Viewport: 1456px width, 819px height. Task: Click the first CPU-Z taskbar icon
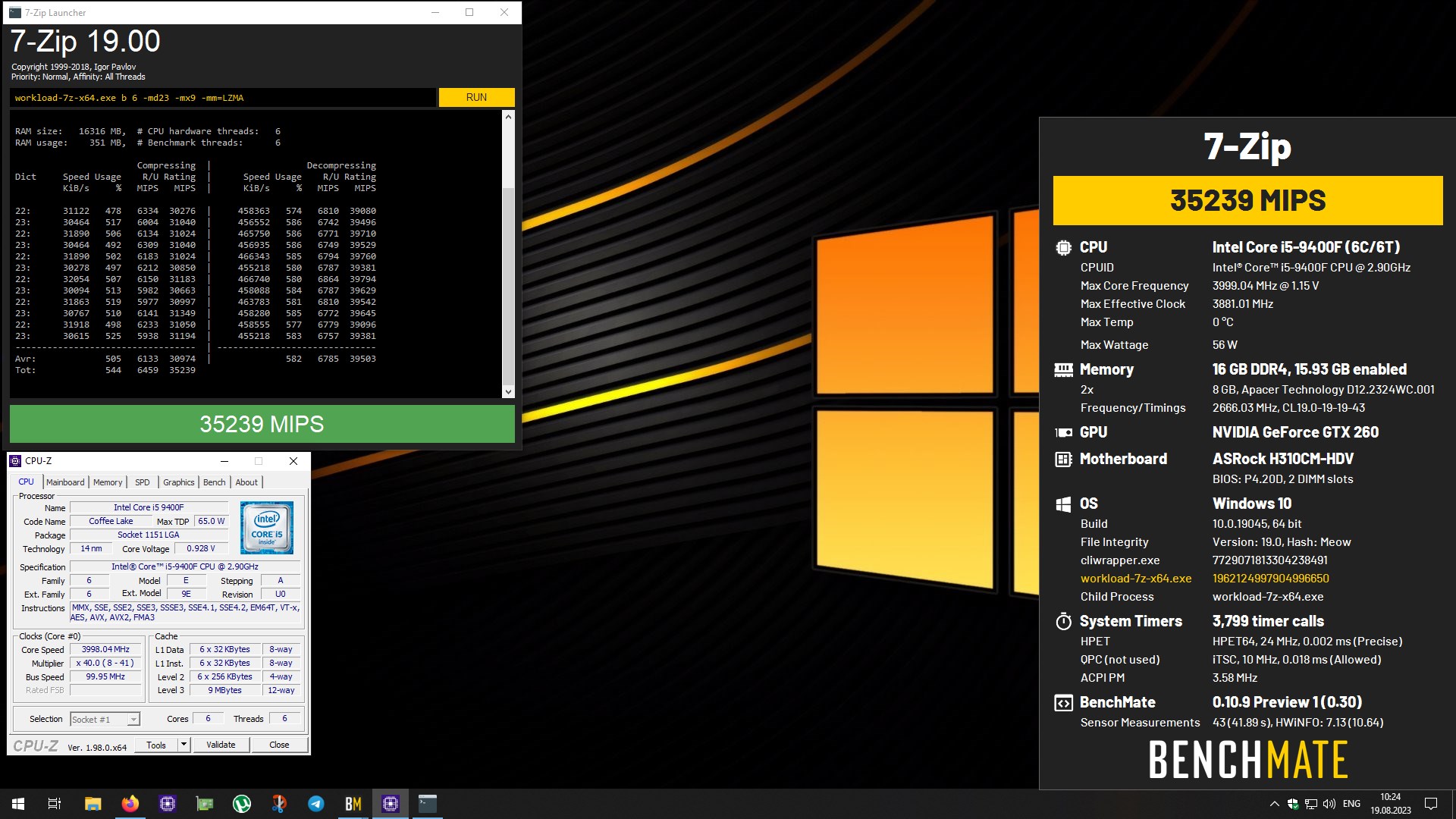168,804
